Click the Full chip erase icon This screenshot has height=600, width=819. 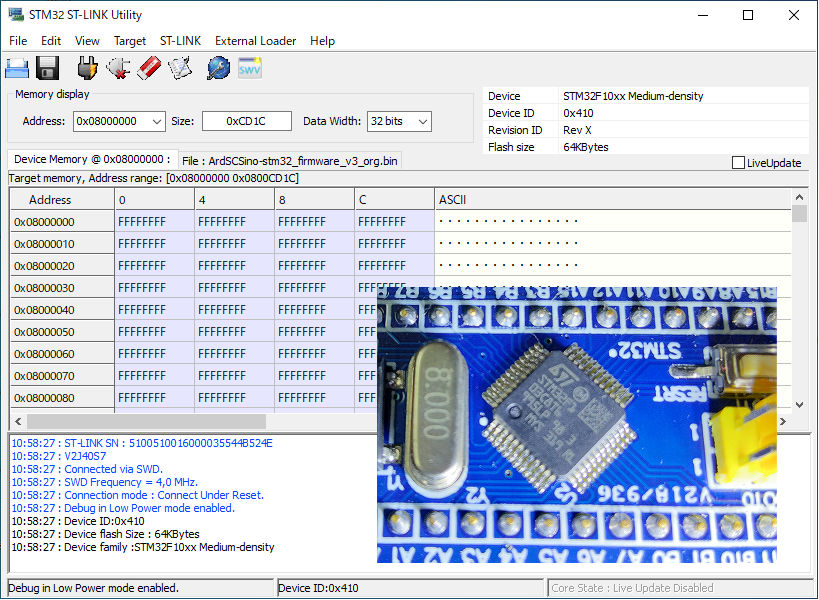coord(149,68)
